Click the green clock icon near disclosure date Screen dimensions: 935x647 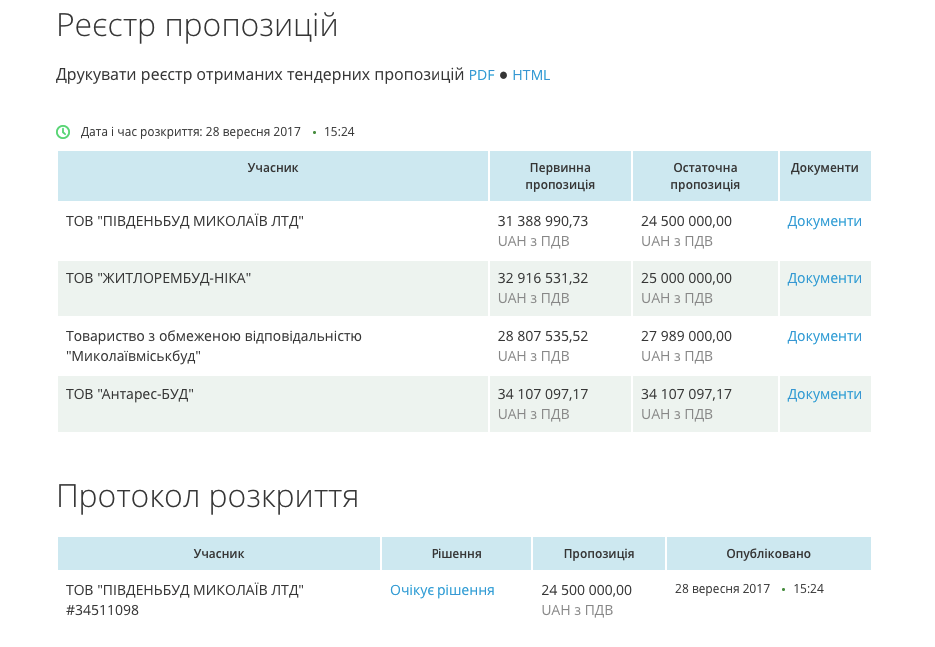(x=63, y=132)
